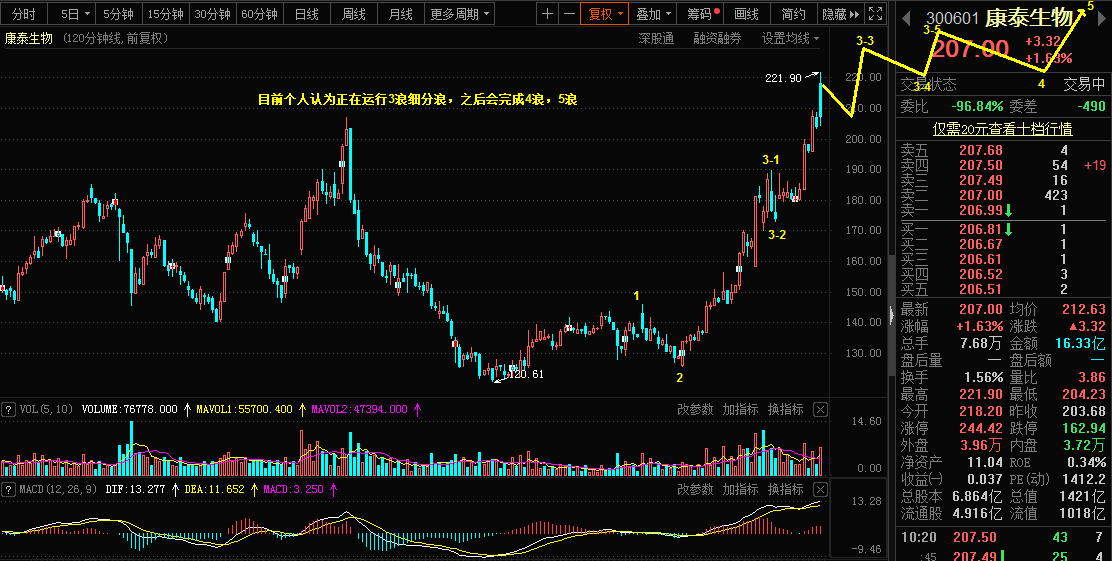The width and height of the screenshot is (1112, 561).
Task: Click 买五 price 206.51
Action: click(x=981, y=289)
